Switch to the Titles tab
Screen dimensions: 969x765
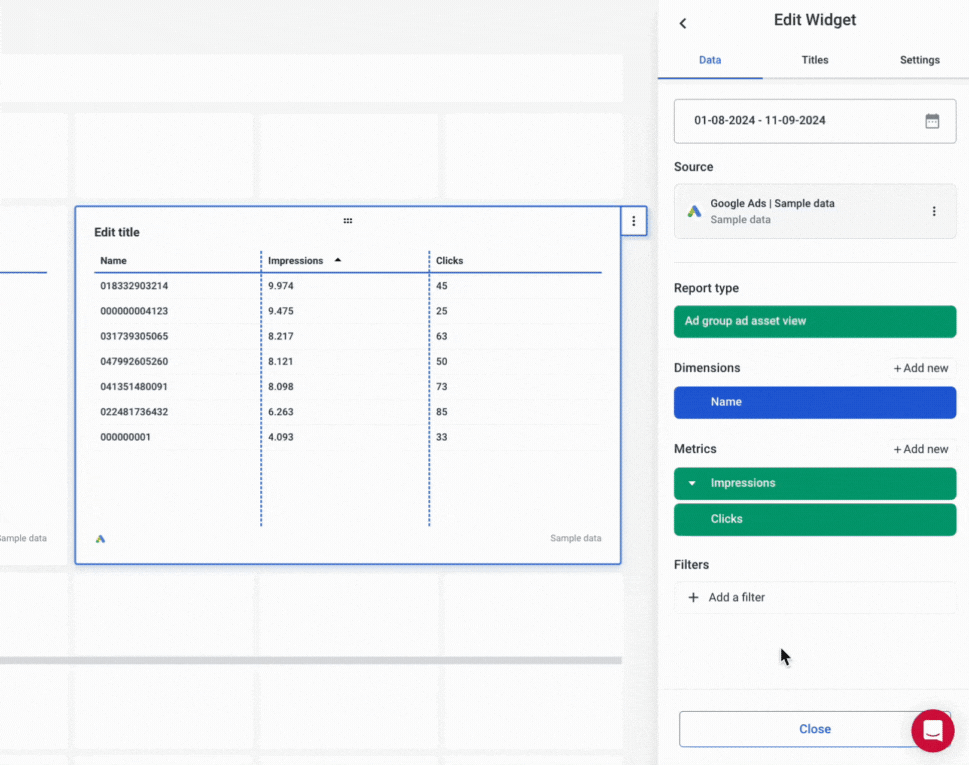814,60
